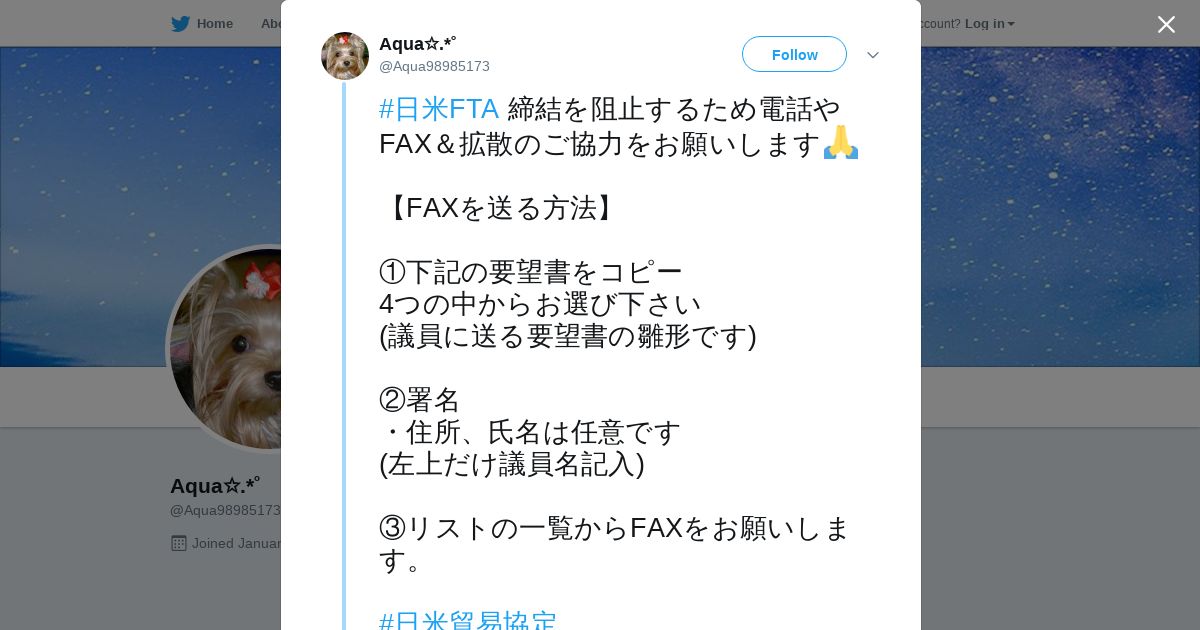The width and height of the screenshot is (1200, 630).
Task: Follow the Aqua account
Action: click(x=794, y=54)
